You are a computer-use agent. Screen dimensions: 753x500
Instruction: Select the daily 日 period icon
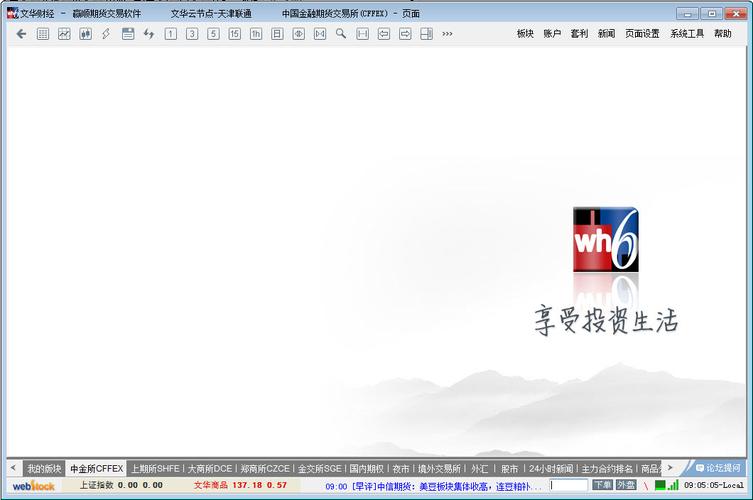pyautogui.click(x=277, y=34)
